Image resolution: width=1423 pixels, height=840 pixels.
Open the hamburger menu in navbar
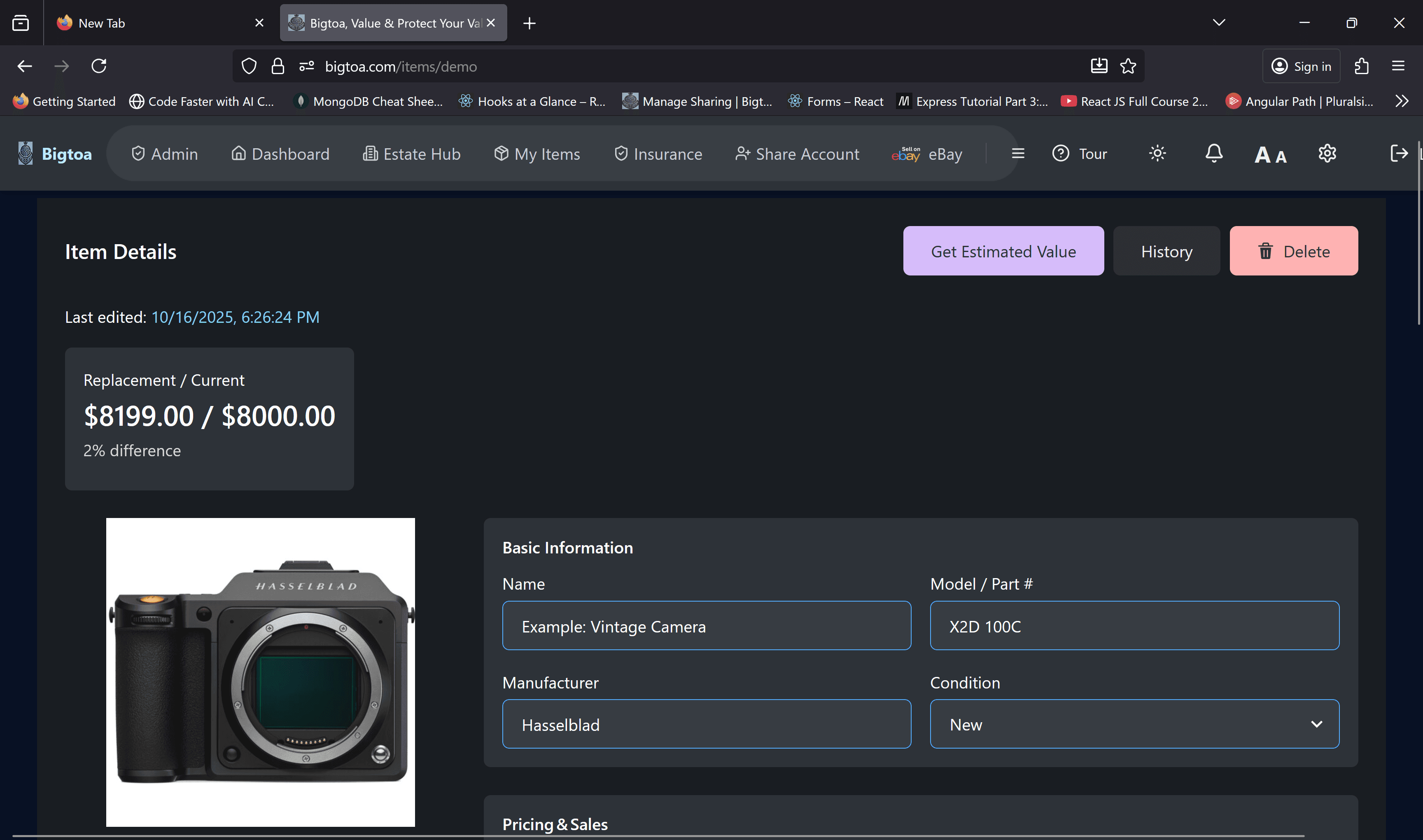(1018, 154)
